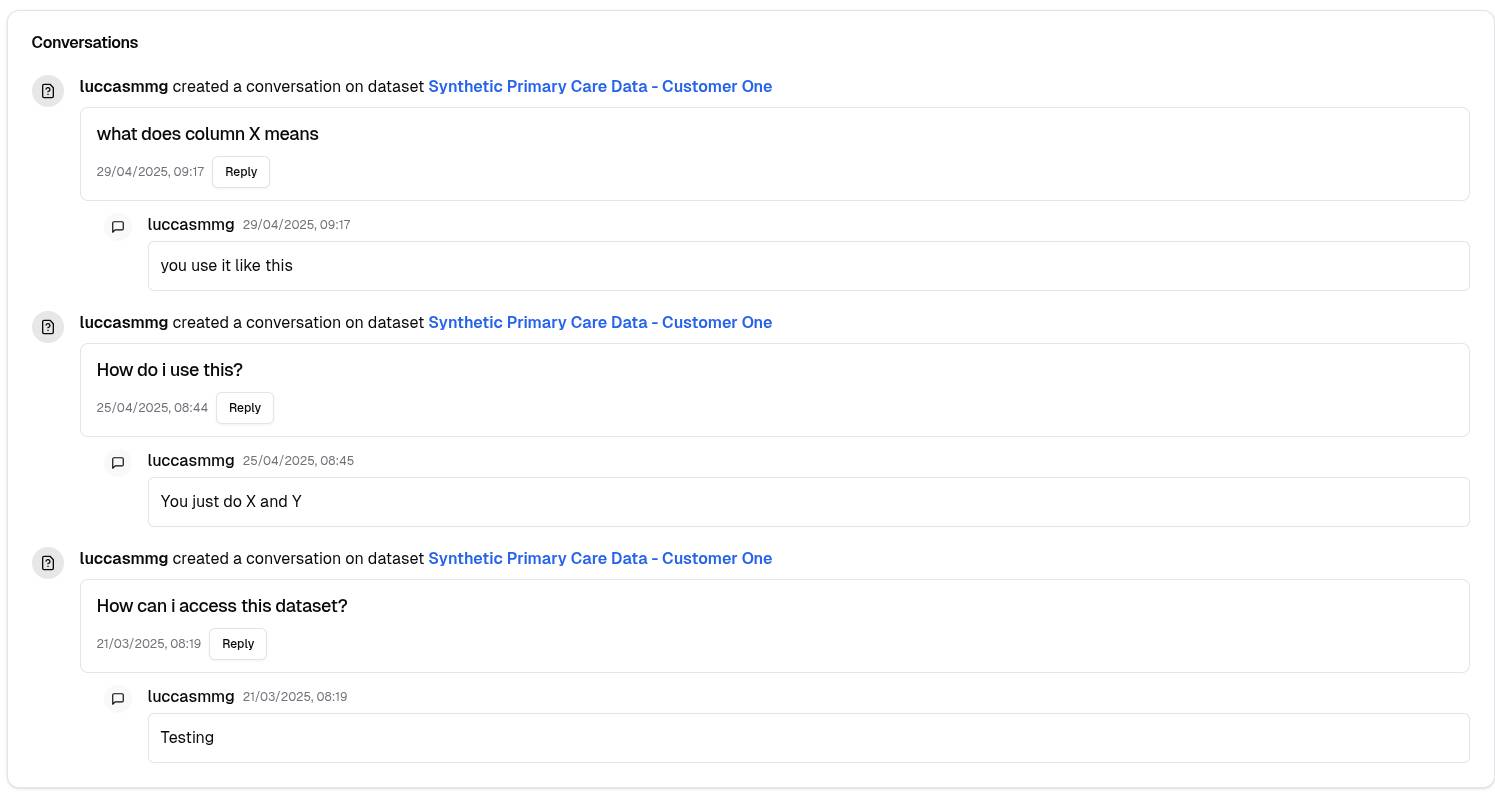
Task: Click the question icon beside the 'How do i use this?' conversation
Action: click(48, 327)
